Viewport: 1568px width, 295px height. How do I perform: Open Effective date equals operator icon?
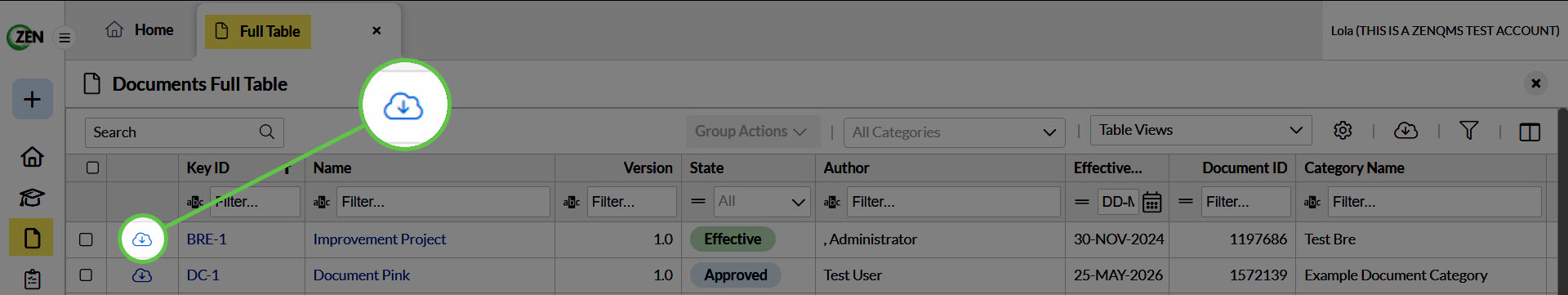[1081, 201]
